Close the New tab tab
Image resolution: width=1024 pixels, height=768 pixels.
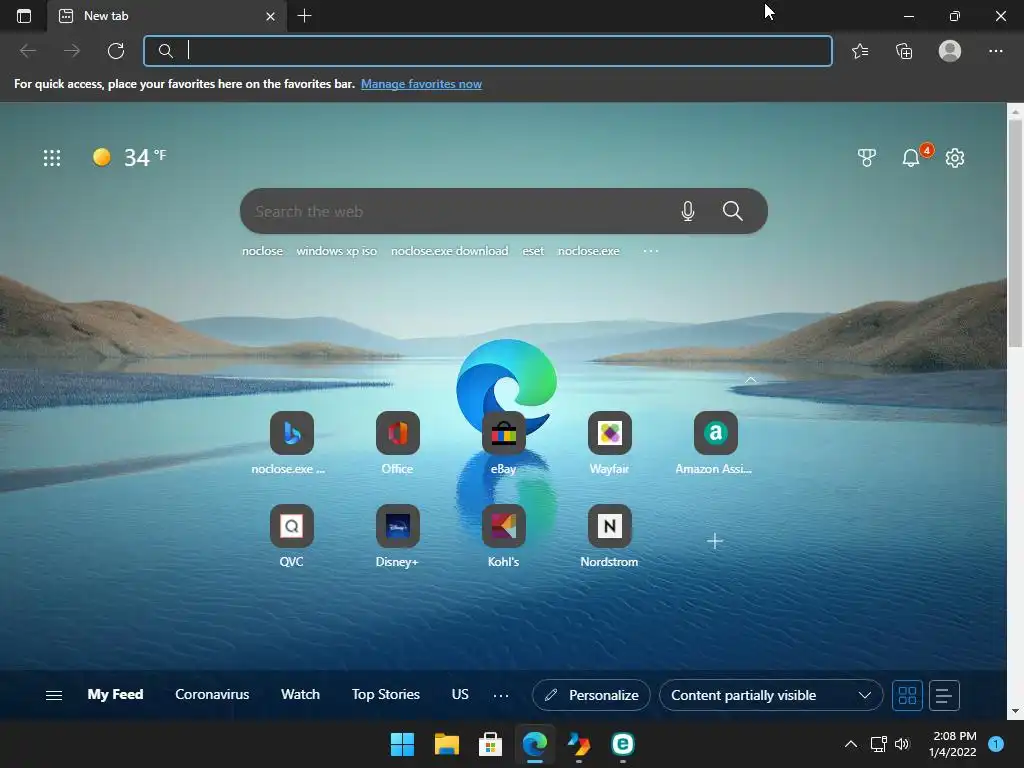[270, 16]
